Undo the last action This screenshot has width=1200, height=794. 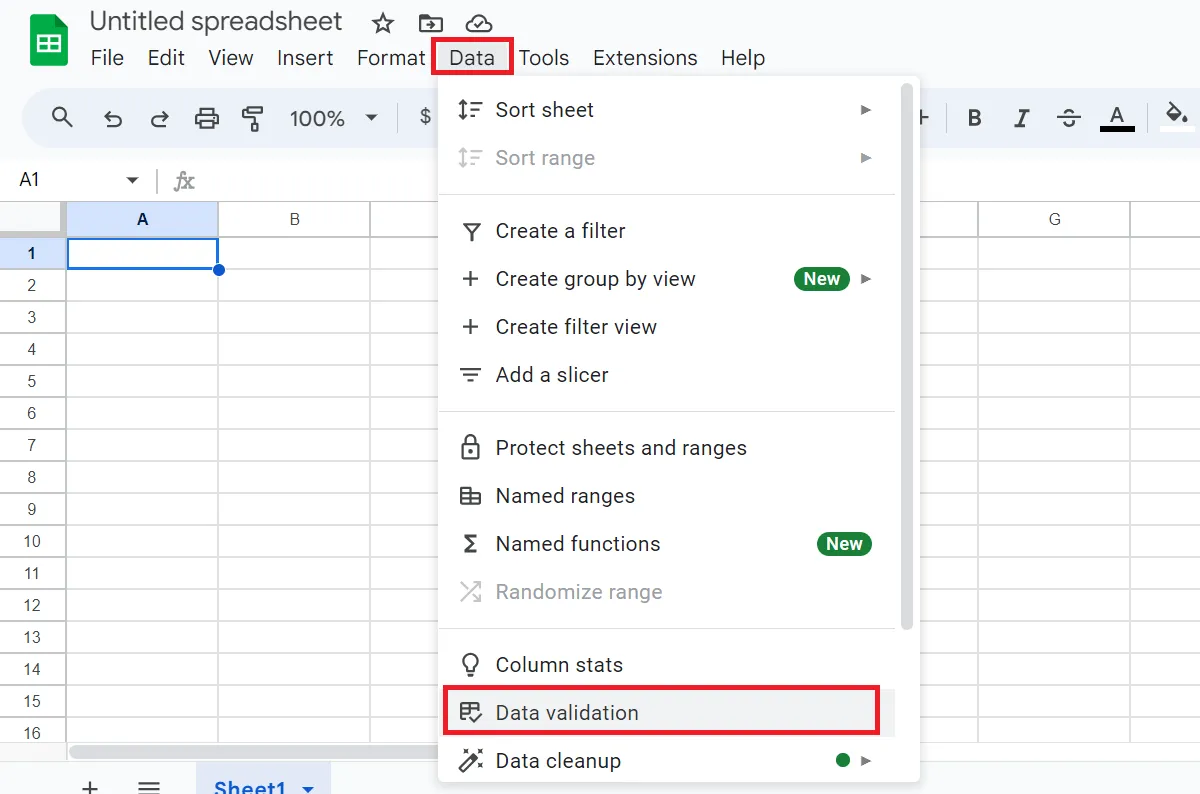(x=113, y=119)
